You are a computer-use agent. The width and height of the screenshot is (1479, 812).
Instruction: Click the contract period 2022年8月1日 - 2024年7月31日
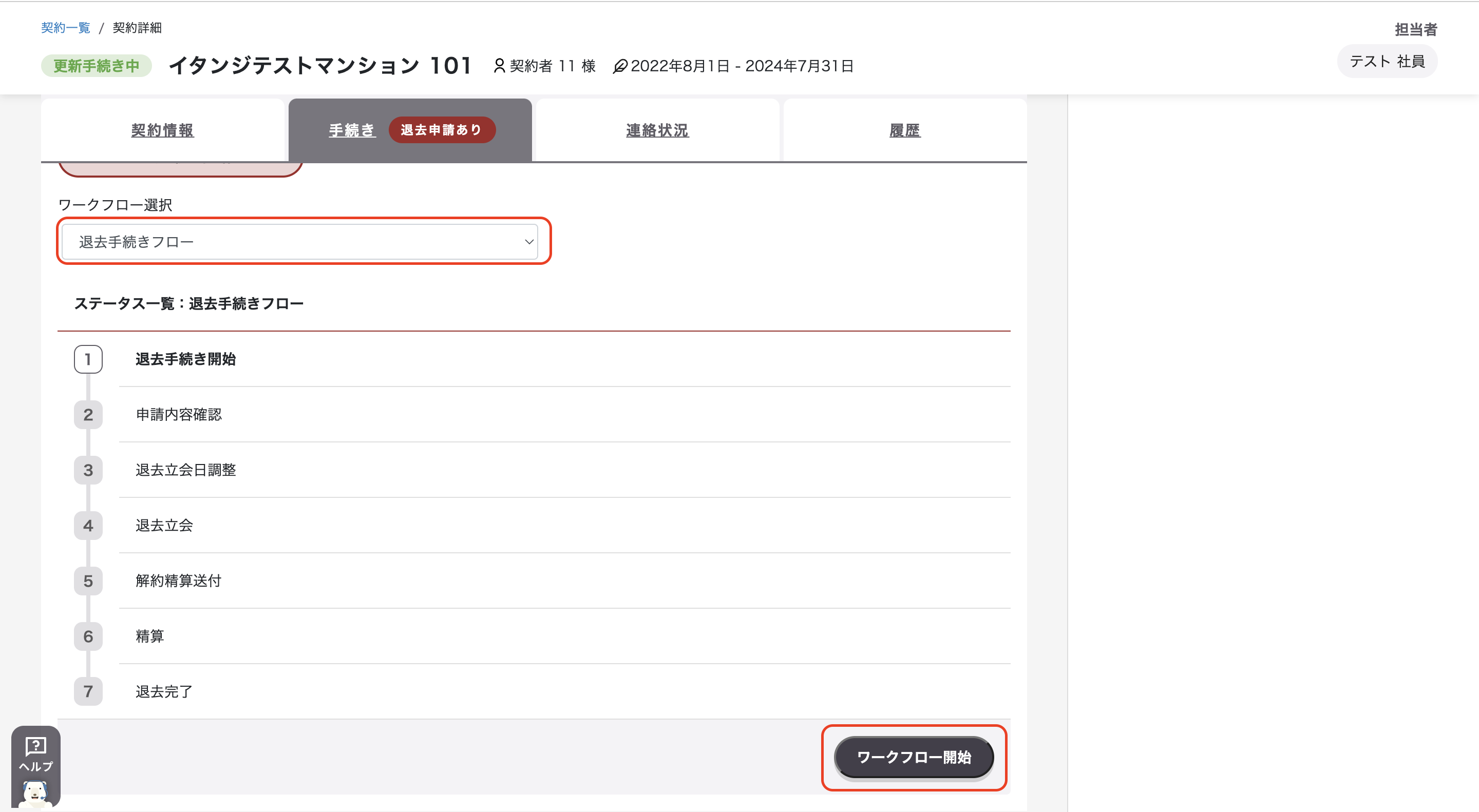click(x=742, y=66)
